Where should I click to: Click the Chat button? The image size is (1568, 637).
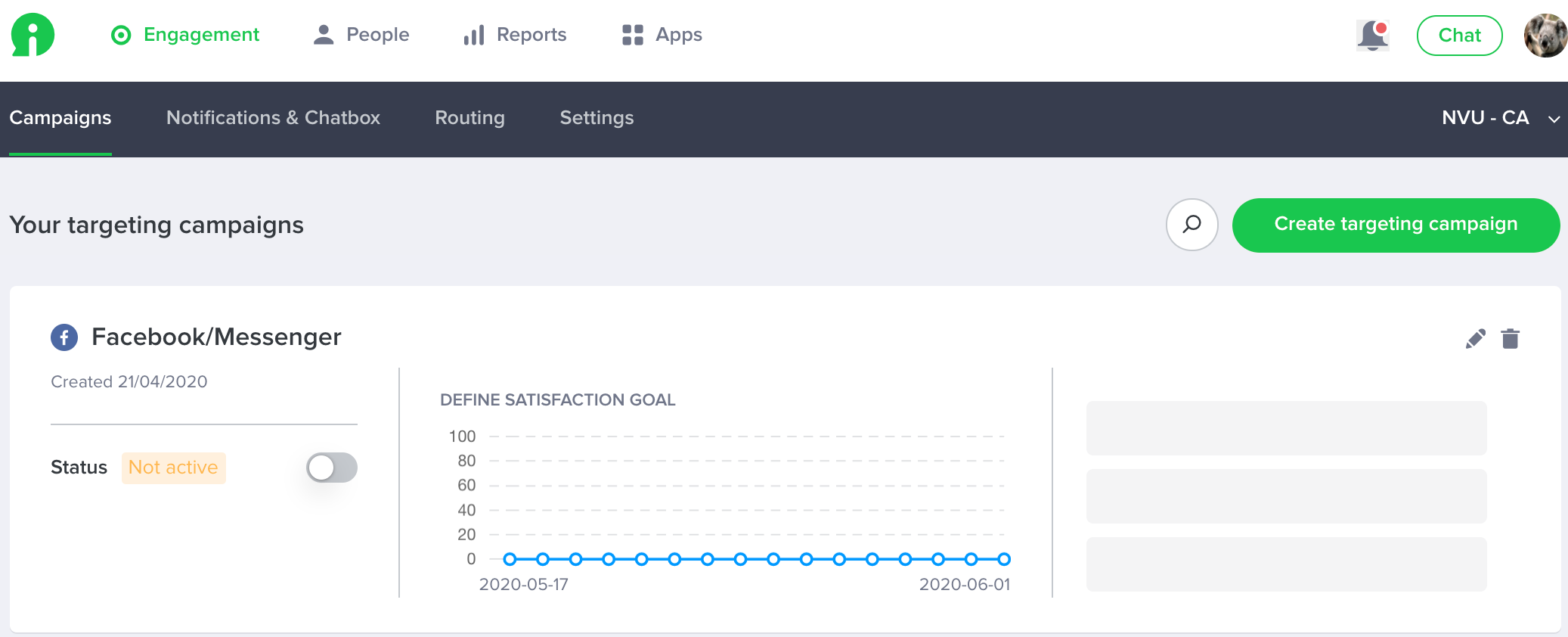[x=1459, y=36]
